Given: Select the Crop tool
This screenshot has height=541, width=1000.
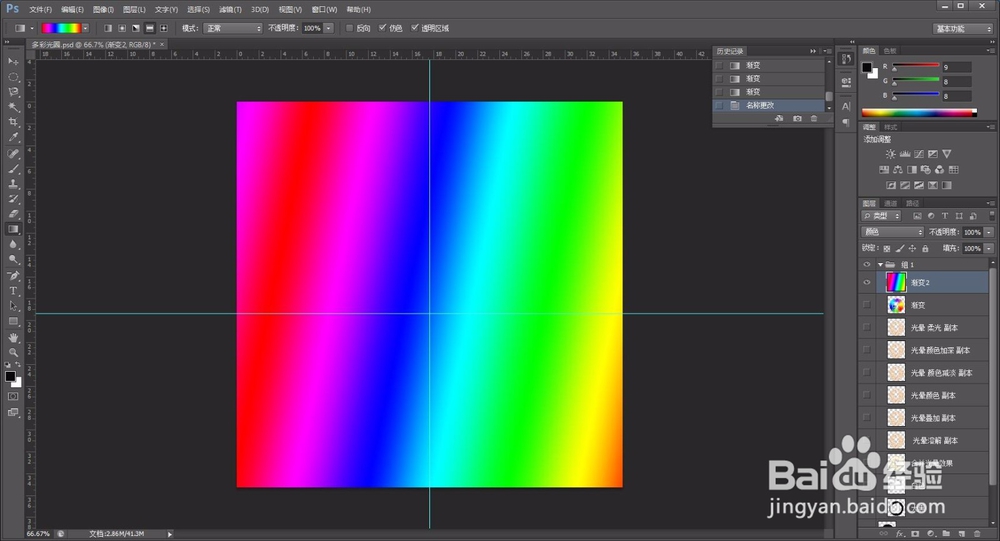Looking at the screenshot, I should (13, 122).
